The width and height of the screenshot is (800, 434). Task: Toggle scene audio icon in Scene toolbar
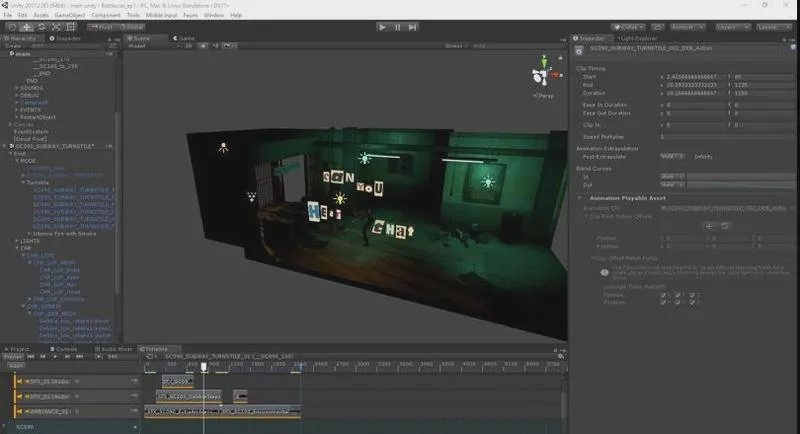215,46
